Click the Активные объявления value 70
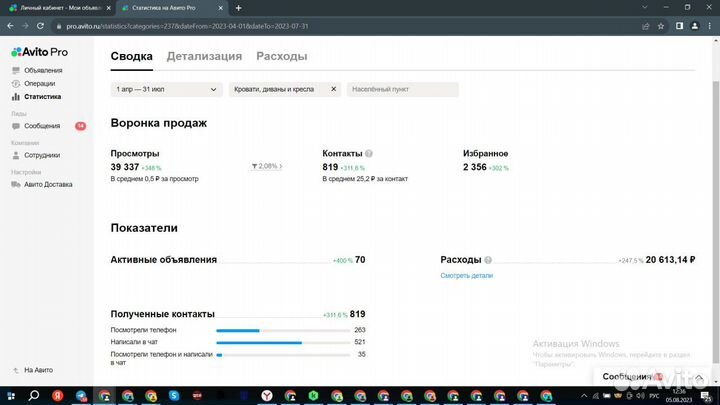 pyautogui.click(x=360, y=260)
